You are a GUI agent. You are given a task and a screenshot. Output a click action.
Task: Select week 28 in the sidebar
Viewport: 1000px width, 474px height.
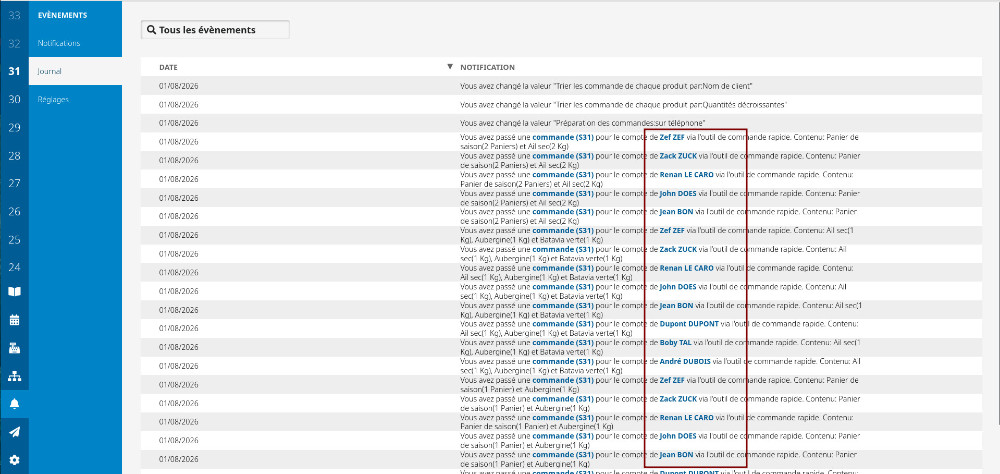click(x=14, y=156)
